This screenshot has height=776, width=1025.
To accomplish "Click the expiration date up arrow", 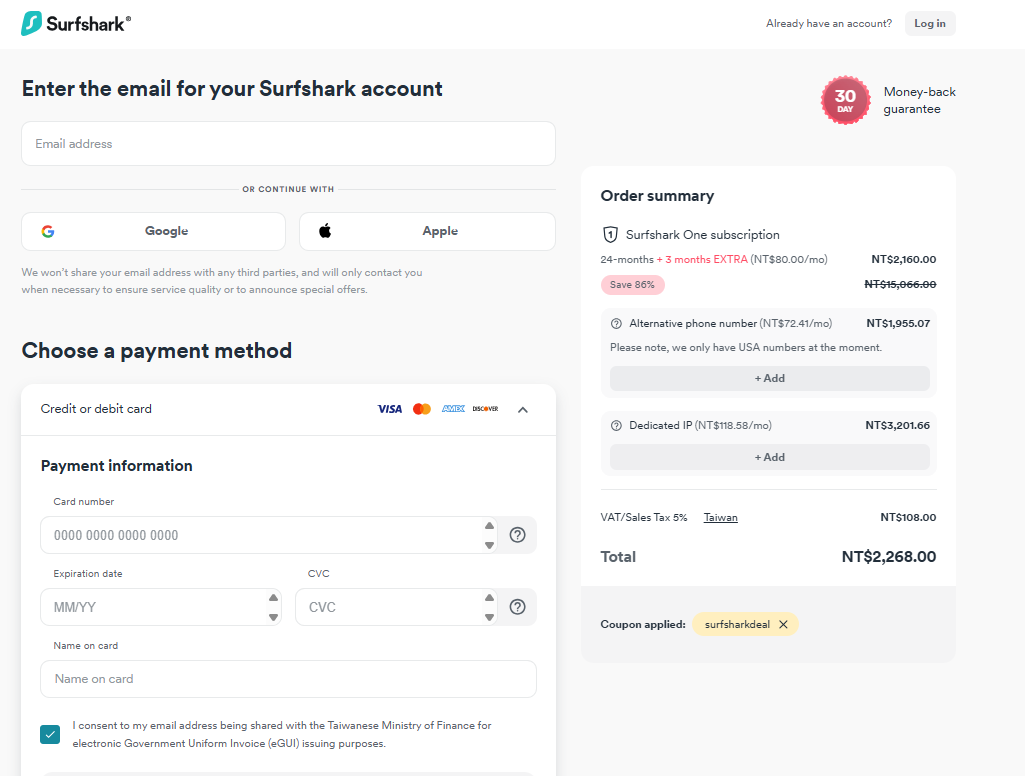I will (273, 598).
